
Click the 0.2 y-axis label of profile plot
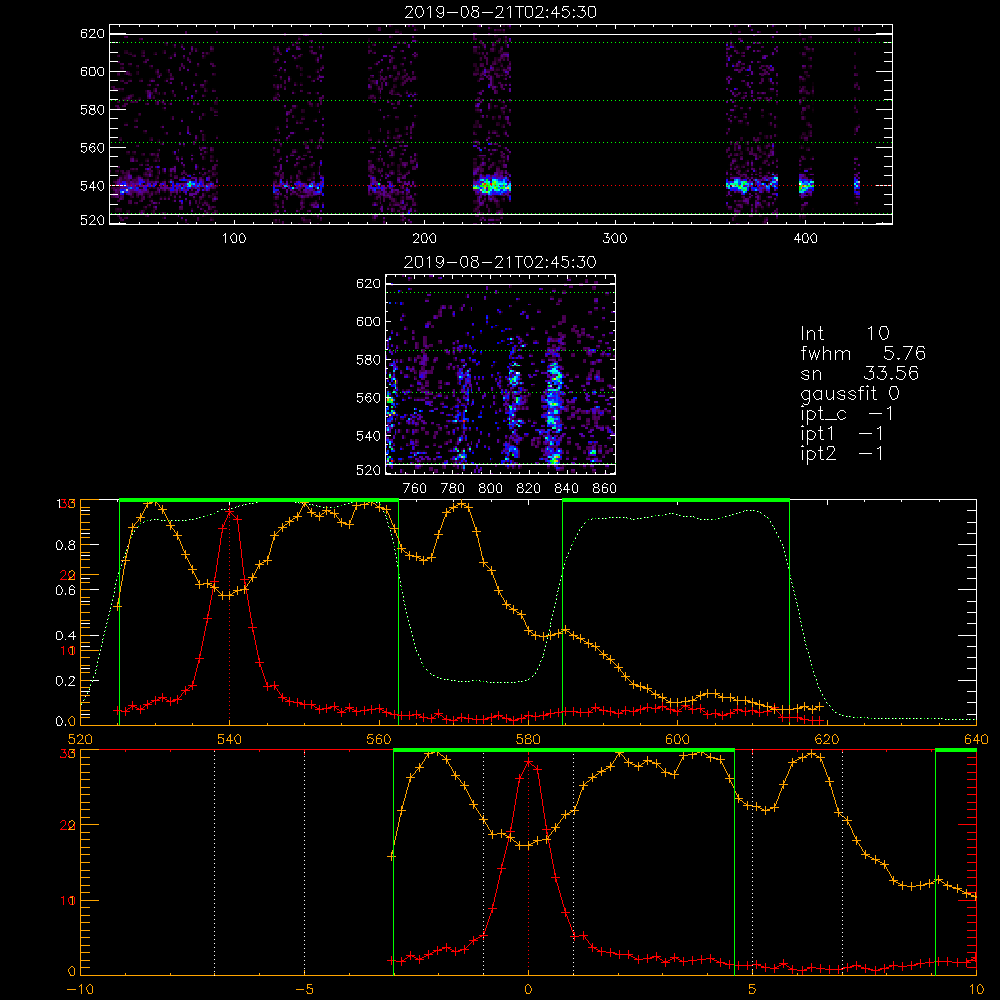tap(65, 681)
